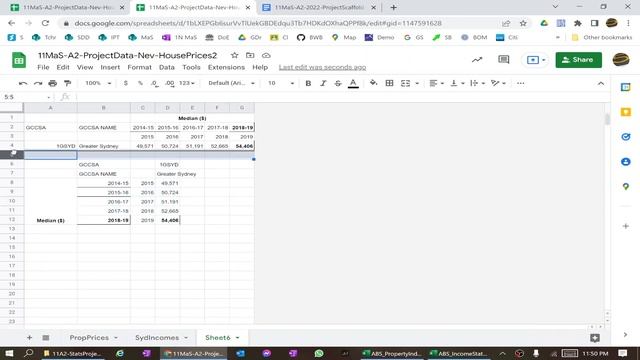Open the activity dashboard trend icon
This screenshot has width=640, height=360.
[x=477, y=60]
